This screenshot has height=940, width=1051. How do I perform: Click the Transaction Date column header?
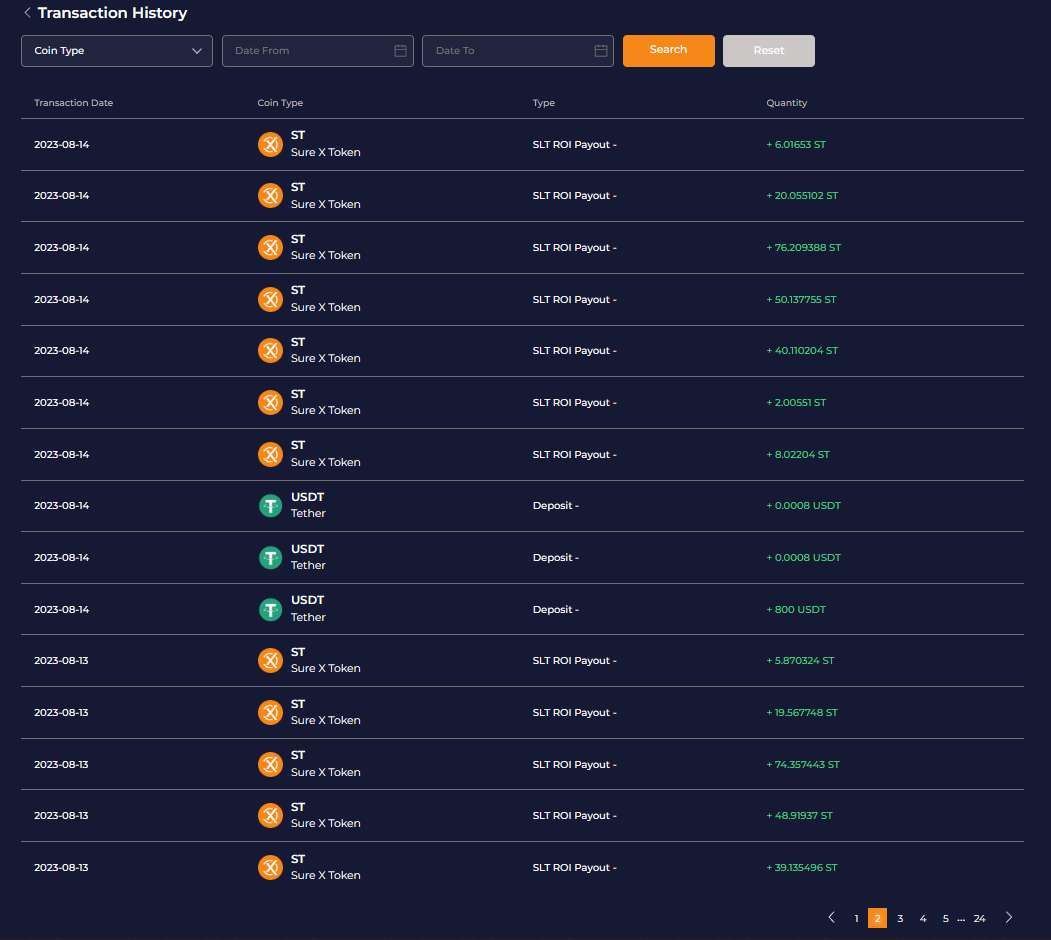(74, 103)
